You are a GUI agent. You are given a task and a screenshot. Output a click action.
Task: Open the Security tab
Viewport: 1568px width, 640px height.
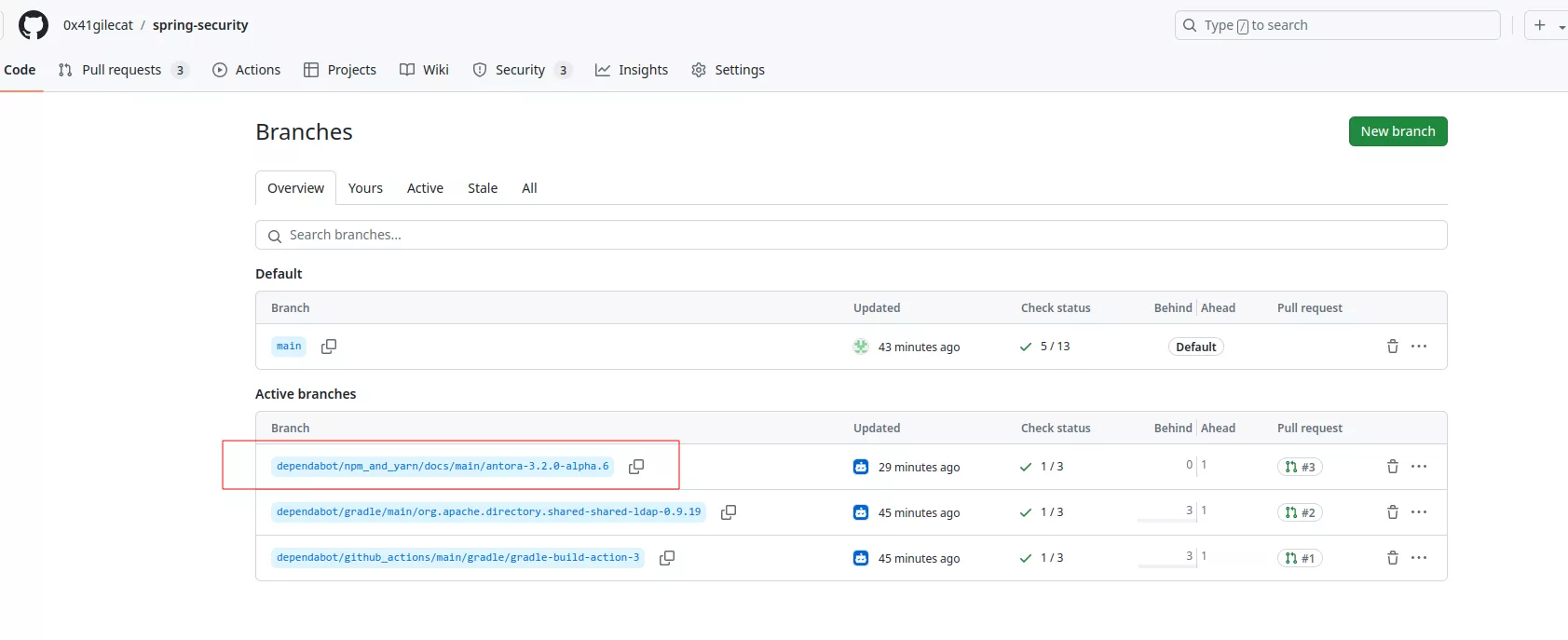point(522,70)
